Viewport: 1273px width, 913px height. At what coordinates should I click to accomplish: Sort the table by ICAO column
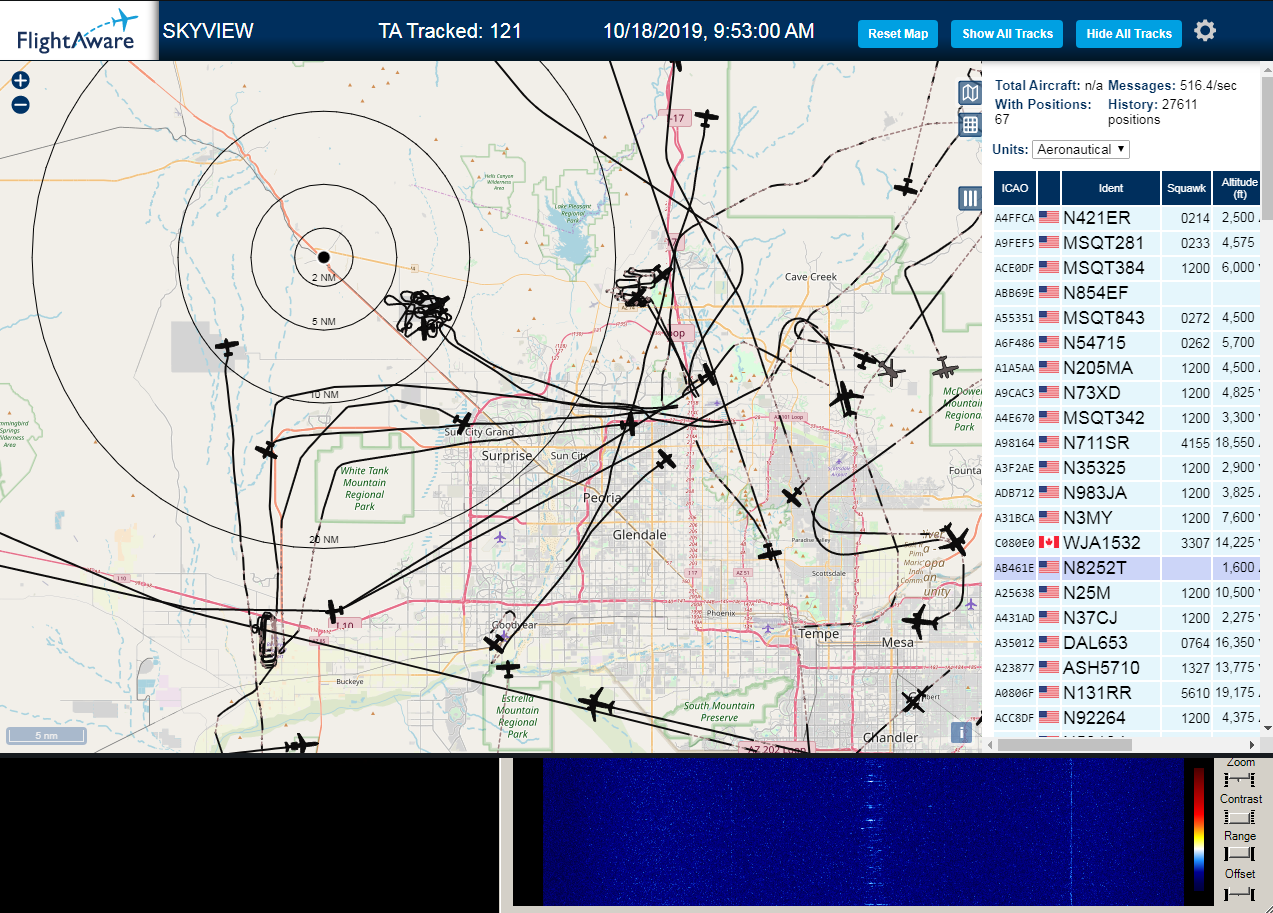1015,187
